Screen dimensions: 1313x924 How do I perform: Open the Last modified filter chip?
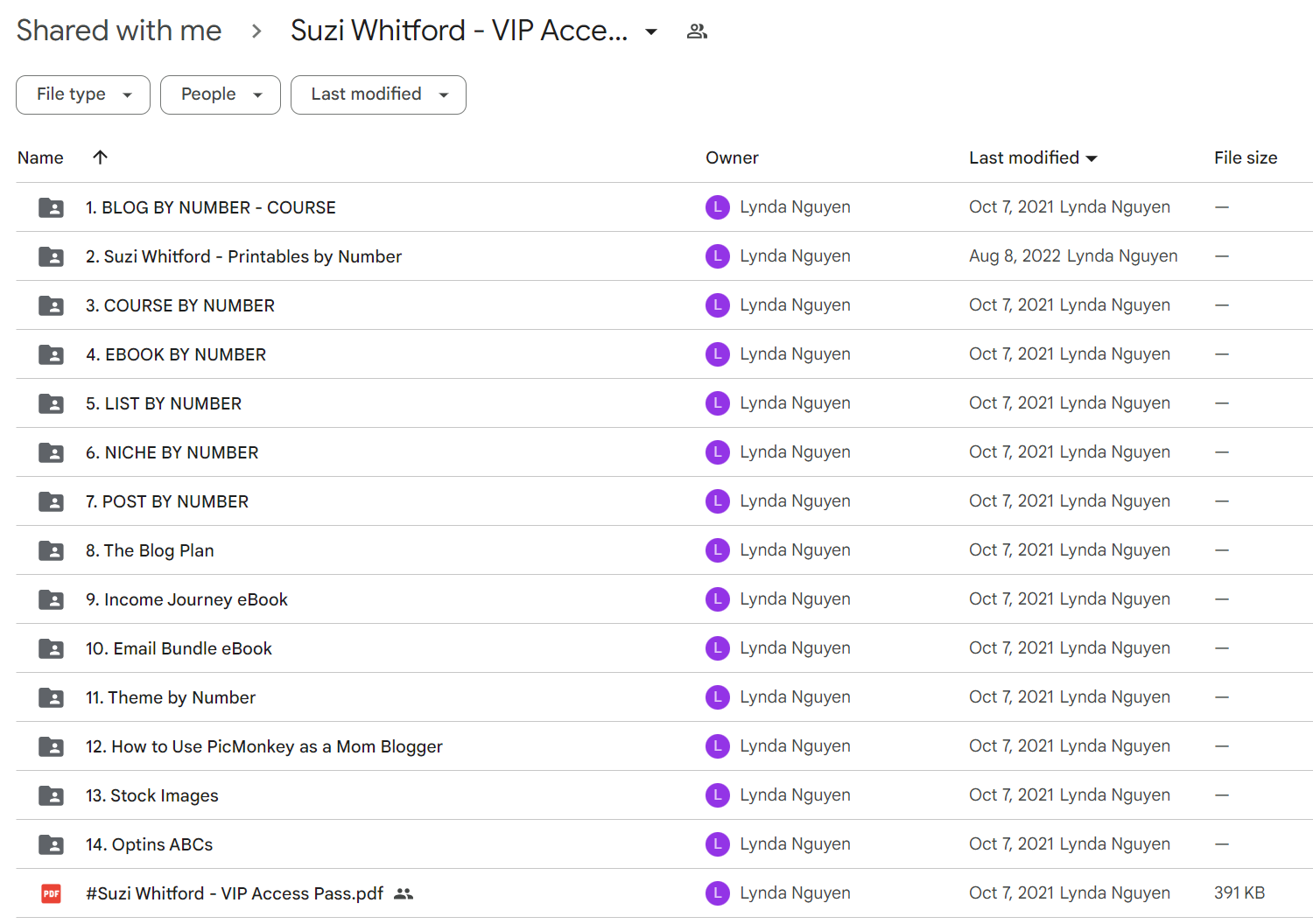378,94
